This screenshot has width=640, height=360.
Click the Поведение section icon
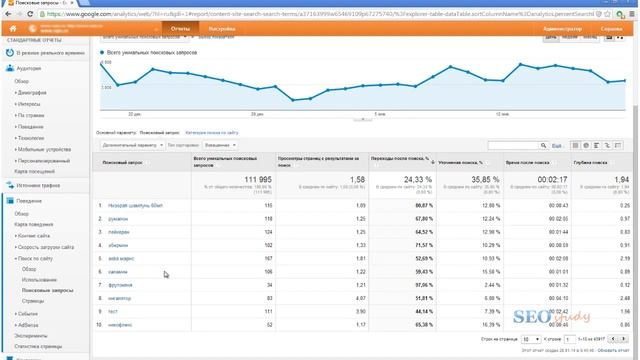click(10, 201)
